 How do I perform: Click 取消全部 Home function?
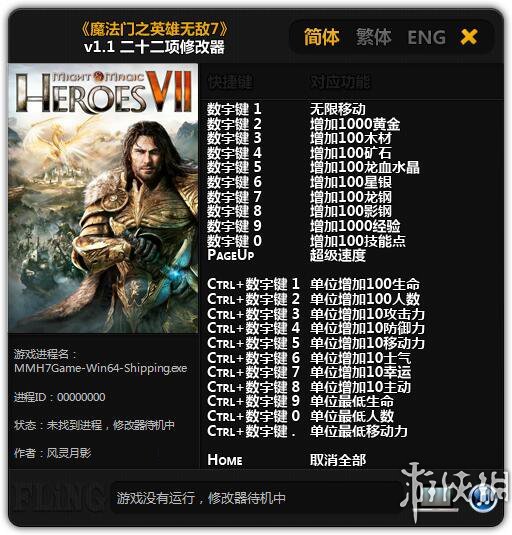click(x=338, y=460)
